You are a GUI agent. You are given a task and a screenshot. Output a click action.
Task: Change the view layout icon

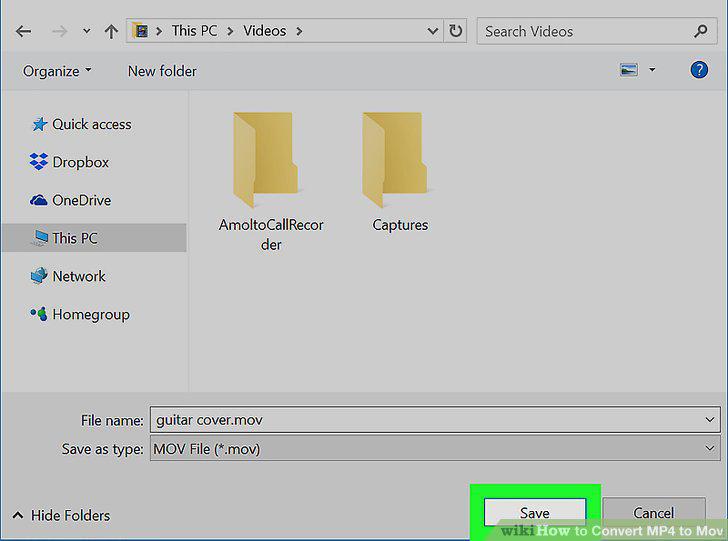(629, 70)
